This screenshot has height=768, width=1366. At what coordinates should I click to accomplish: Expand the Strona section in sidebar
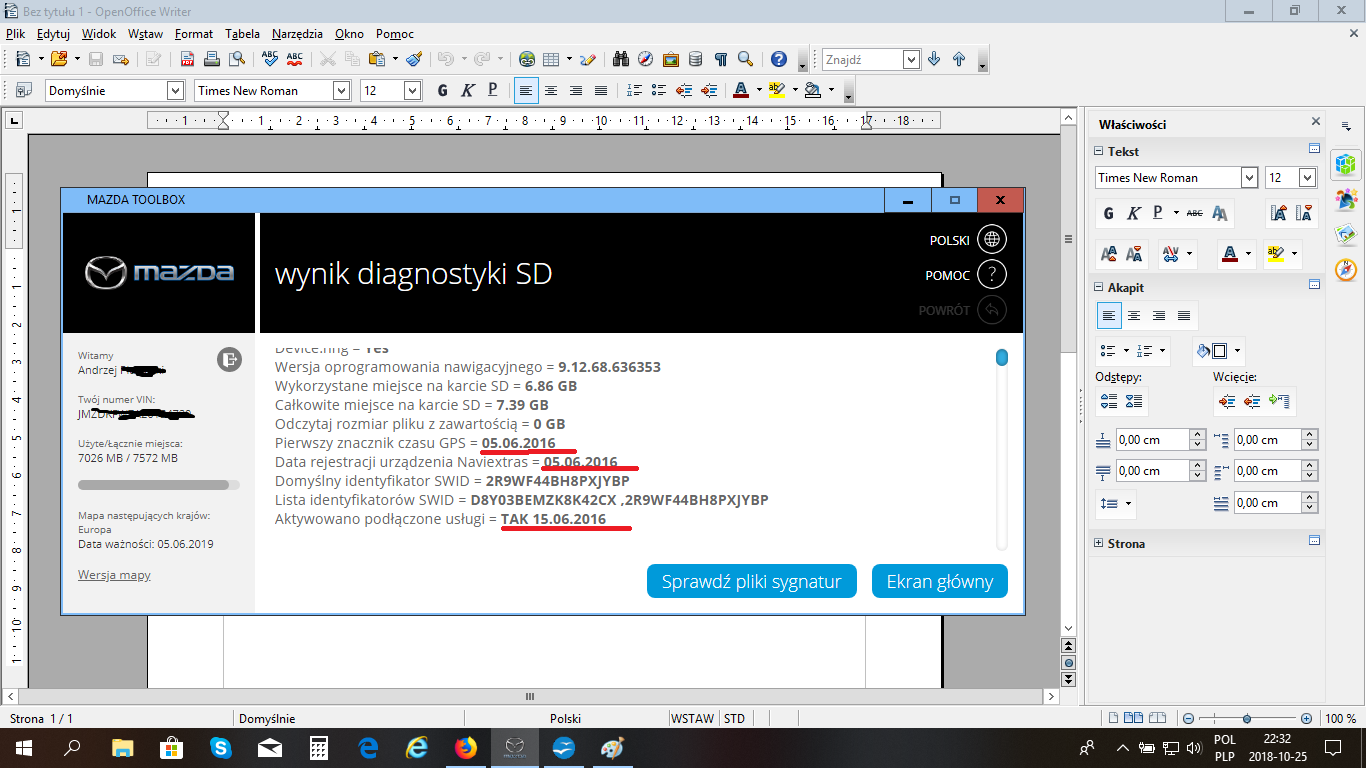pos(1099,544)
